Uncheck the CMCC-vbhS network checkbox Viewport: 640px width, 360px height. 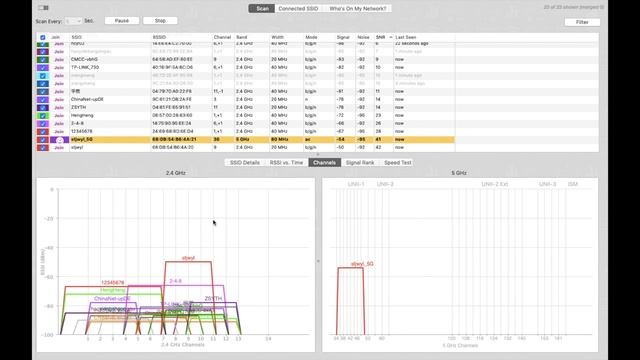[43, 60]
